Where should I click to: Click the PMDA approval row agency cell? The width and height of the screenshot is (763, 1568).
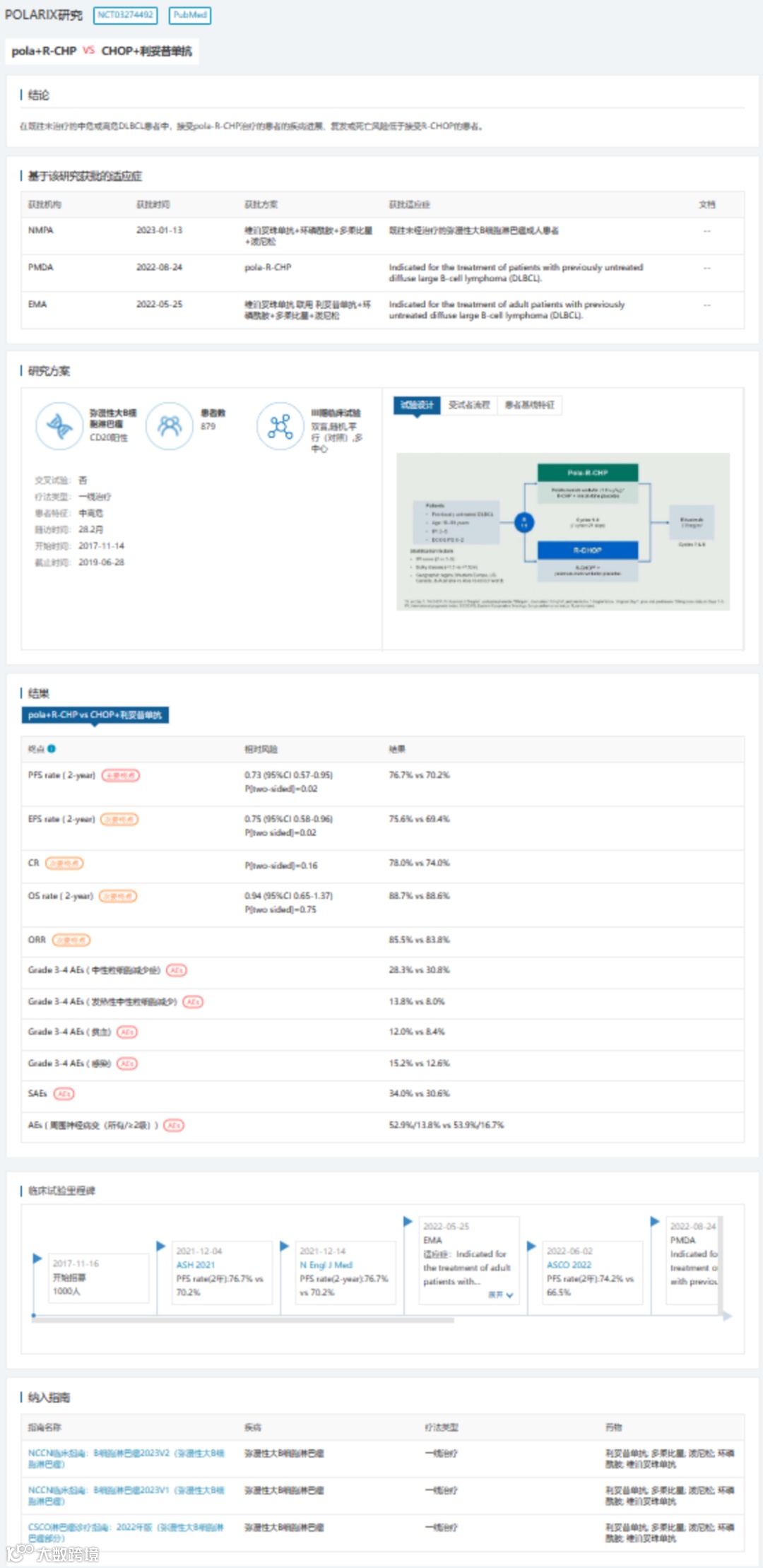click(x=41, y=267)
